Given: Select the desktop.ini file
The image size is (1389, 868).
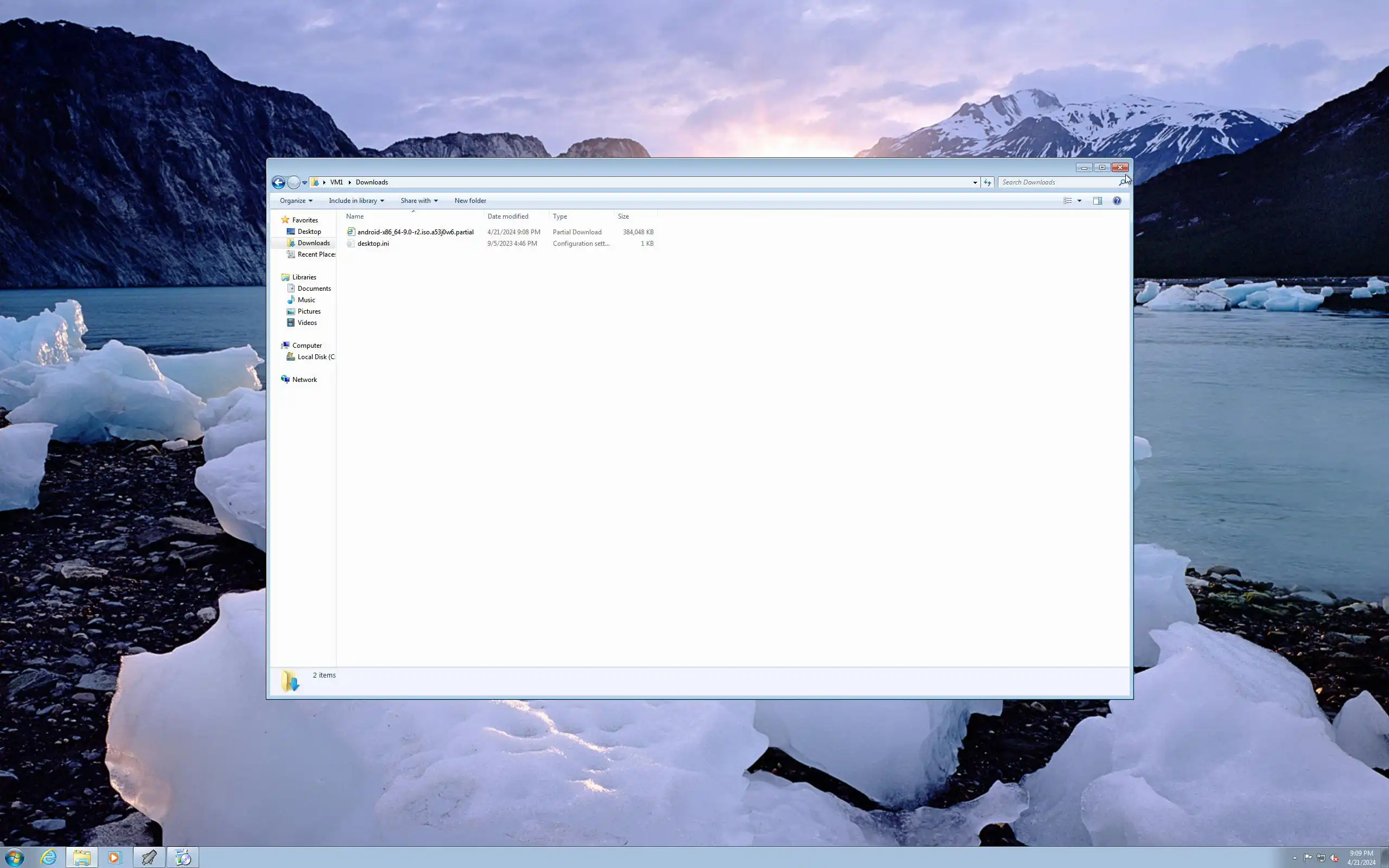Looking at the screenshot, I should tap(373, 244).
